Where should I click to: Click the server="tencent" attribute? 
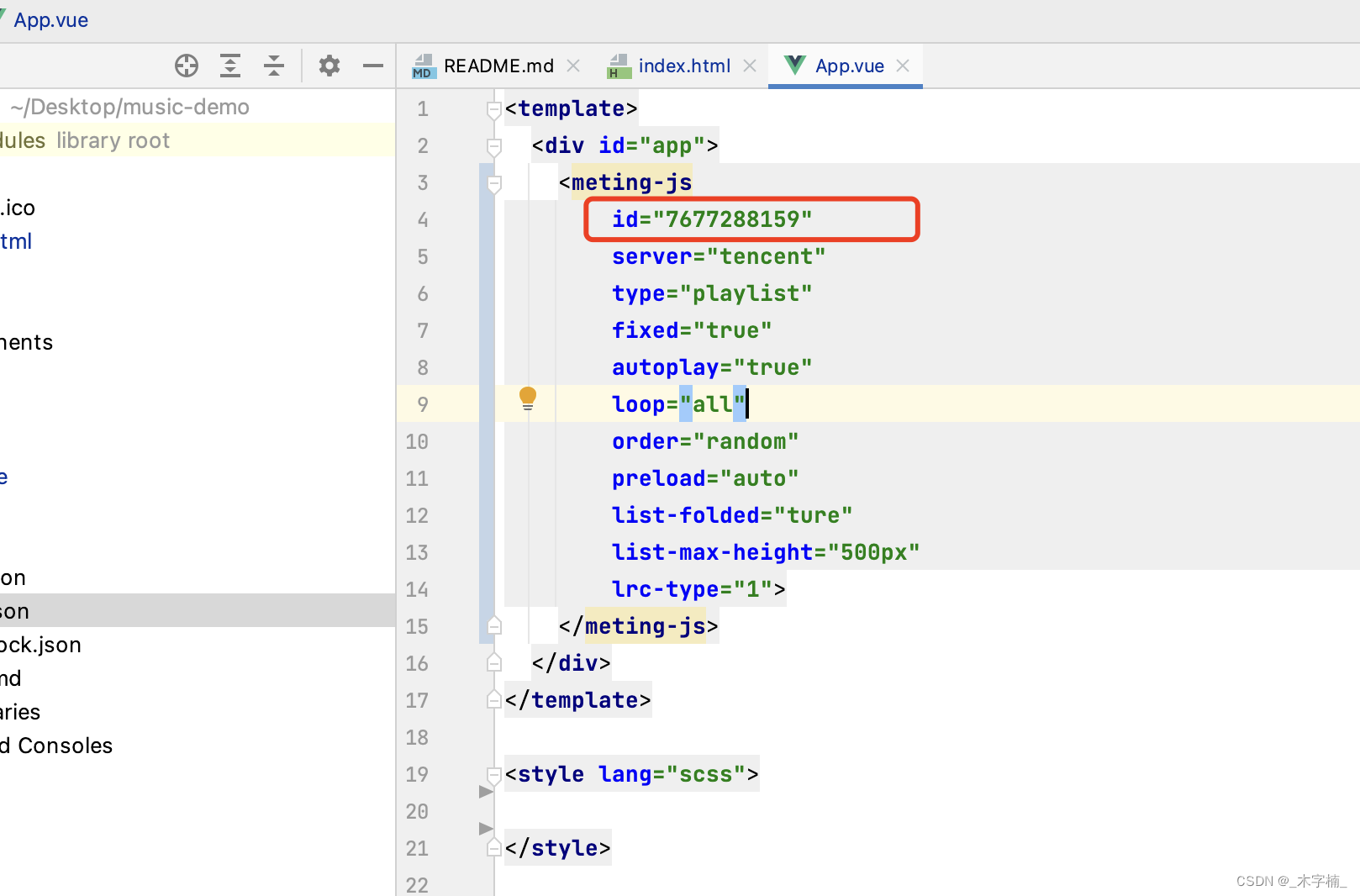[719, 256]
